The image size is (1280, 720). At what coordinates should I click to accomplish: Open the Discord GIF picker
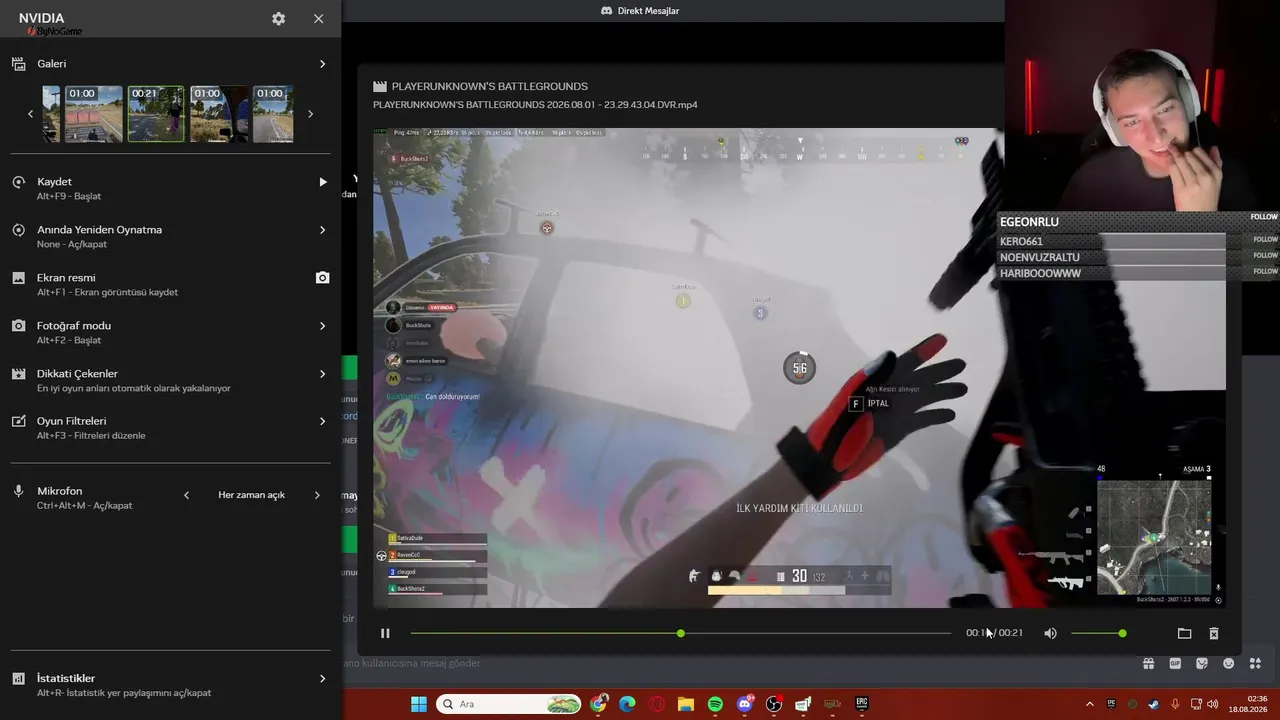pos(1175,663)
